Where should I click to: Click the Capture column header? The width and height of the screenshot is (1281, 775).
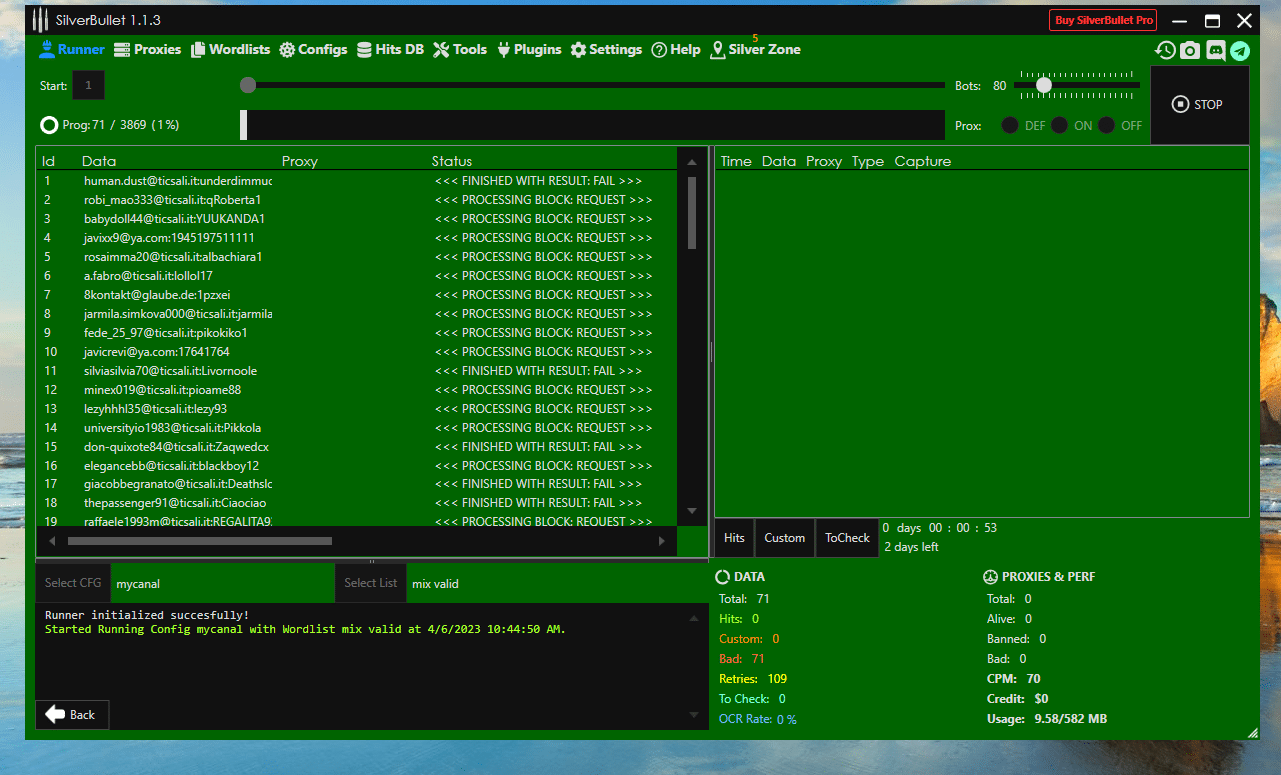(923, 161)
